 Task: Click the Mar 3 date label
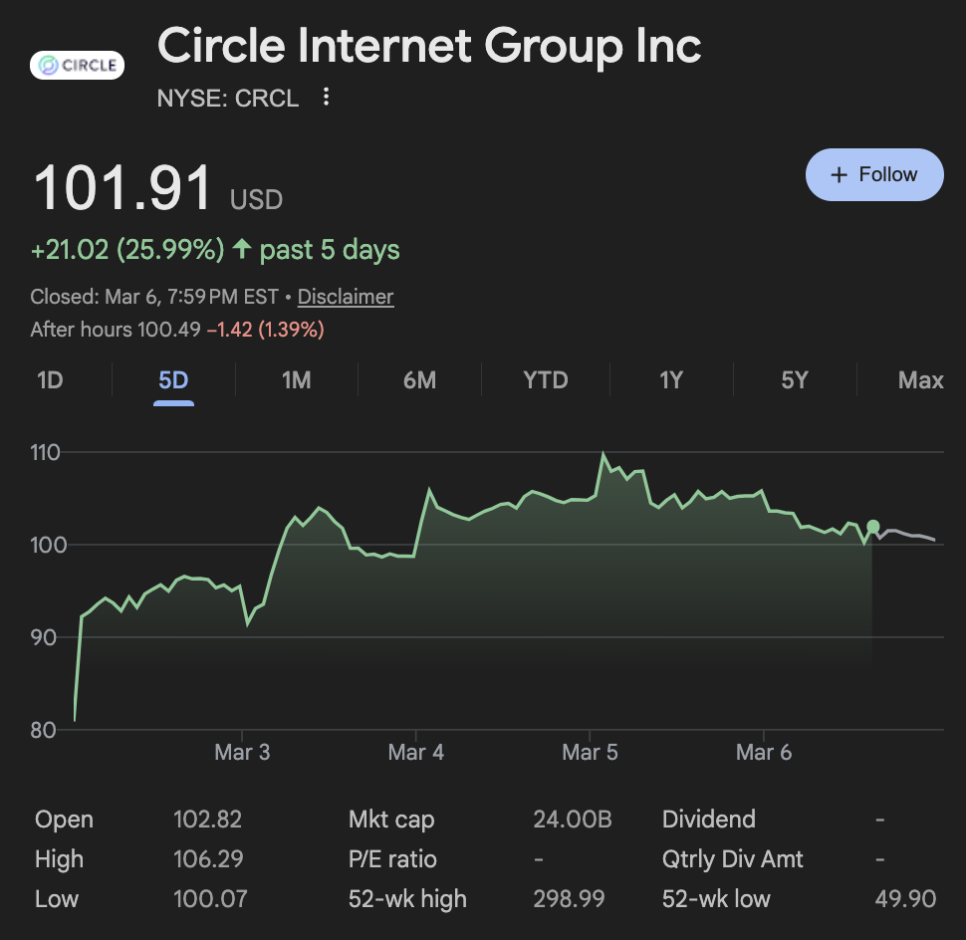pos(242,752)
